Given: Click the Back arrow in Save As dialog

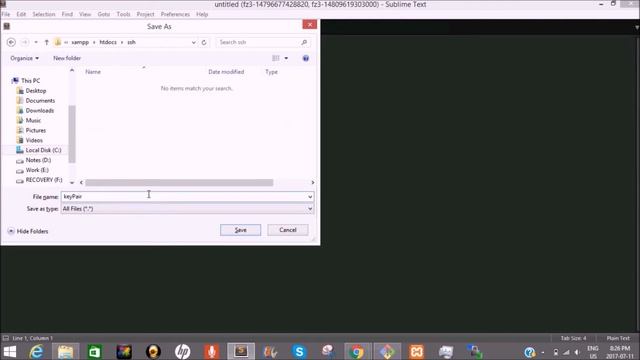Looking at the screenshot, I should tap(11, 42).
